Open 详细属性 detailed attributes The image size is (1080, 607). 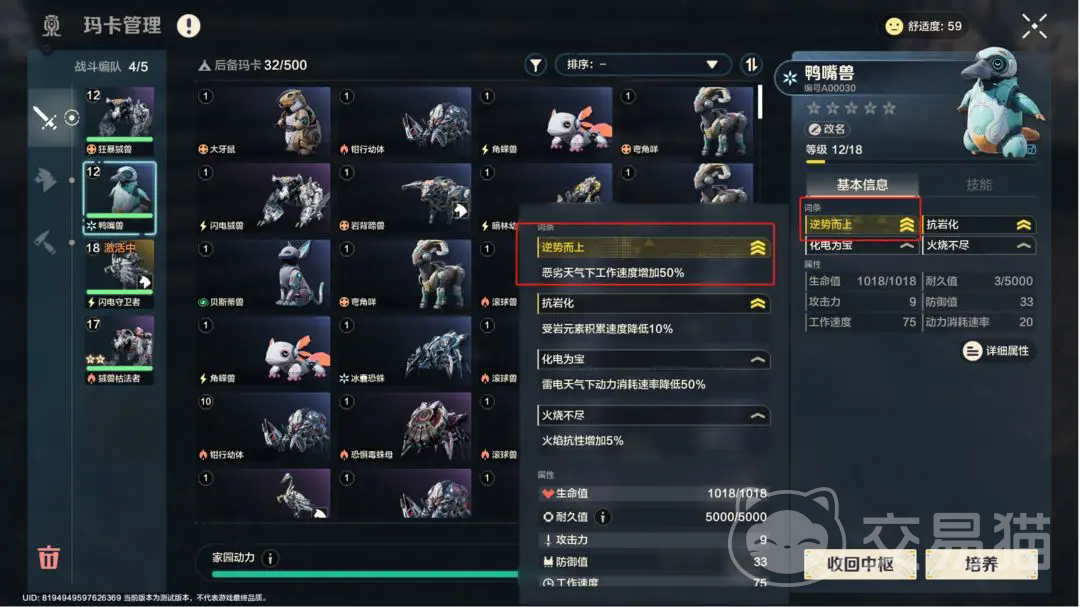pos(997,351)
